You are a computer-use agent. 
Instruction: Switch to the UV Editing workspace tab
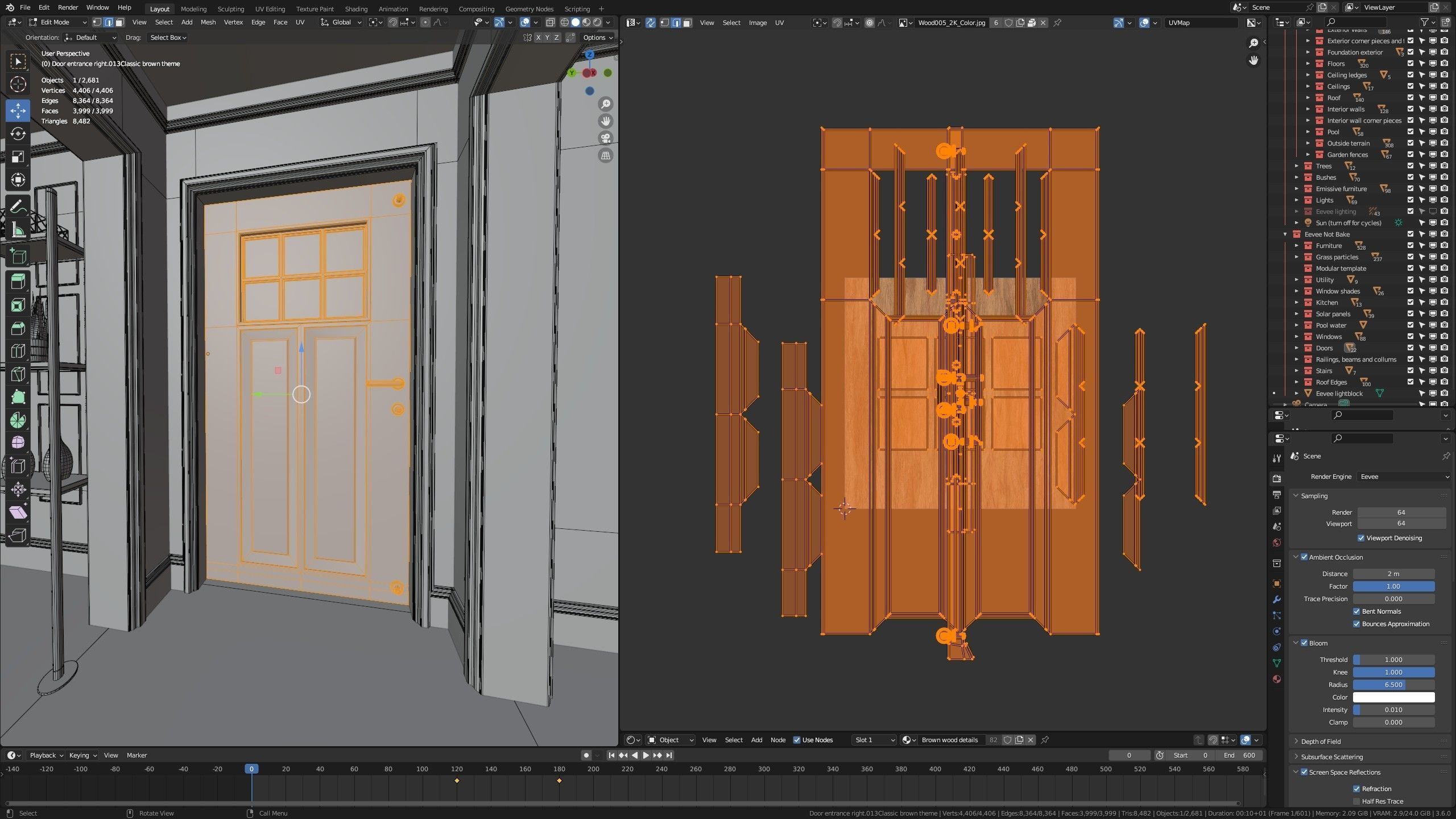[x=270, y=9]
